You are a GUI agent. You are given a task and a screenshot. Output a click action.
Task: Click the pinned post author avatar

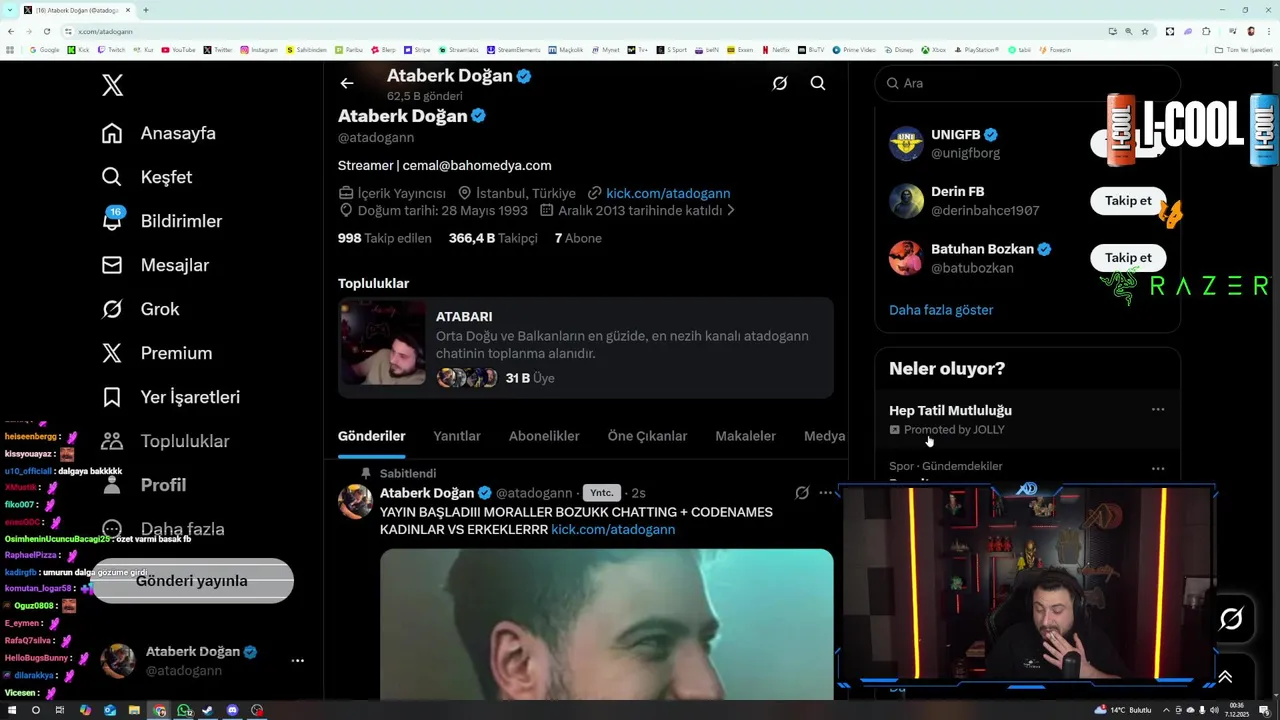coord(355,501)
